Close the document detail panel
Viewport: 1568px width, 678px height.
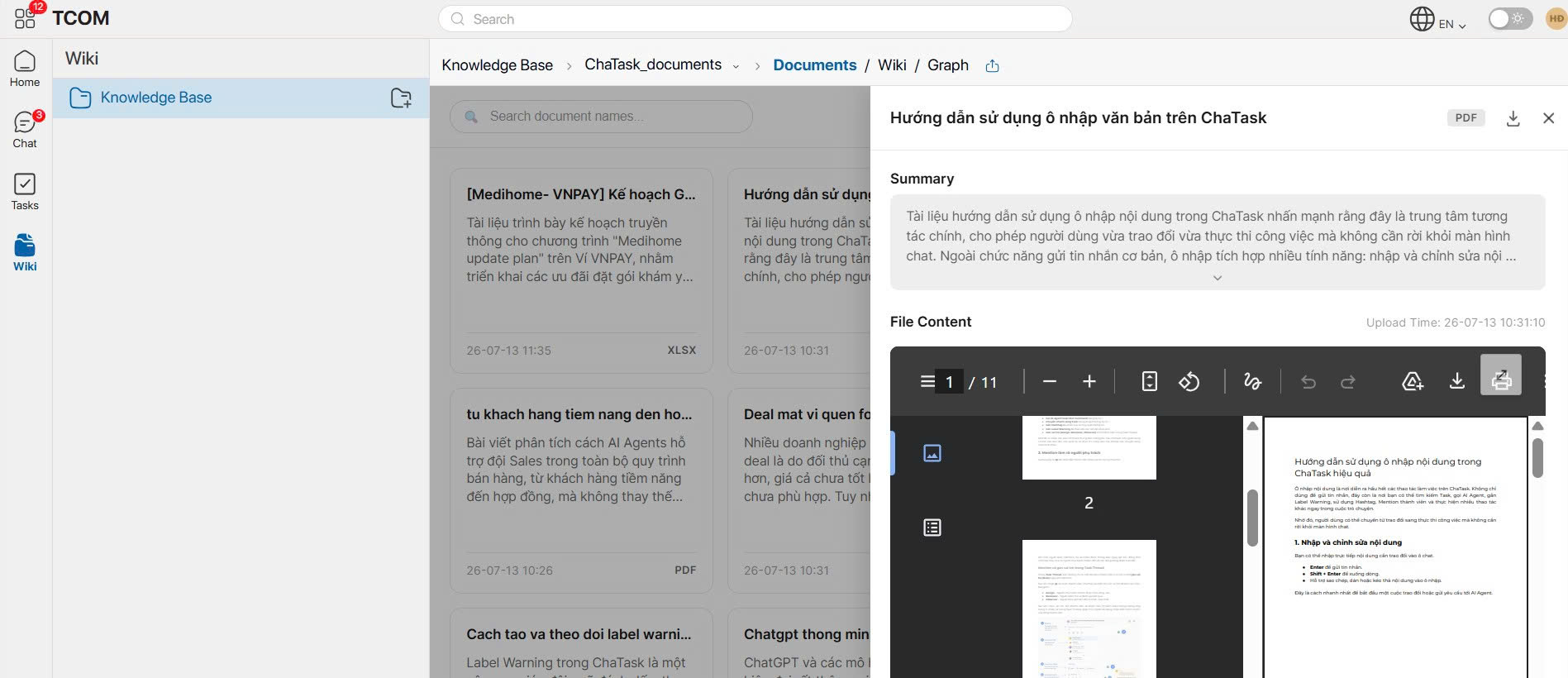pos(1548,118)
